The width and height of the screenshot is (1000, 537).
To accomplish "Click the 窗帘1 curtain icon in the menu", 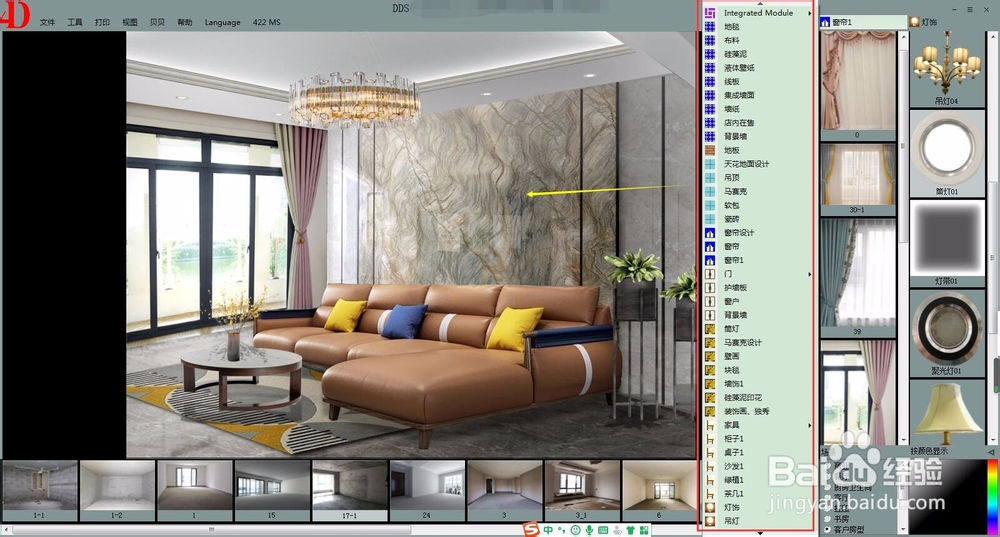I will [710, 260].
